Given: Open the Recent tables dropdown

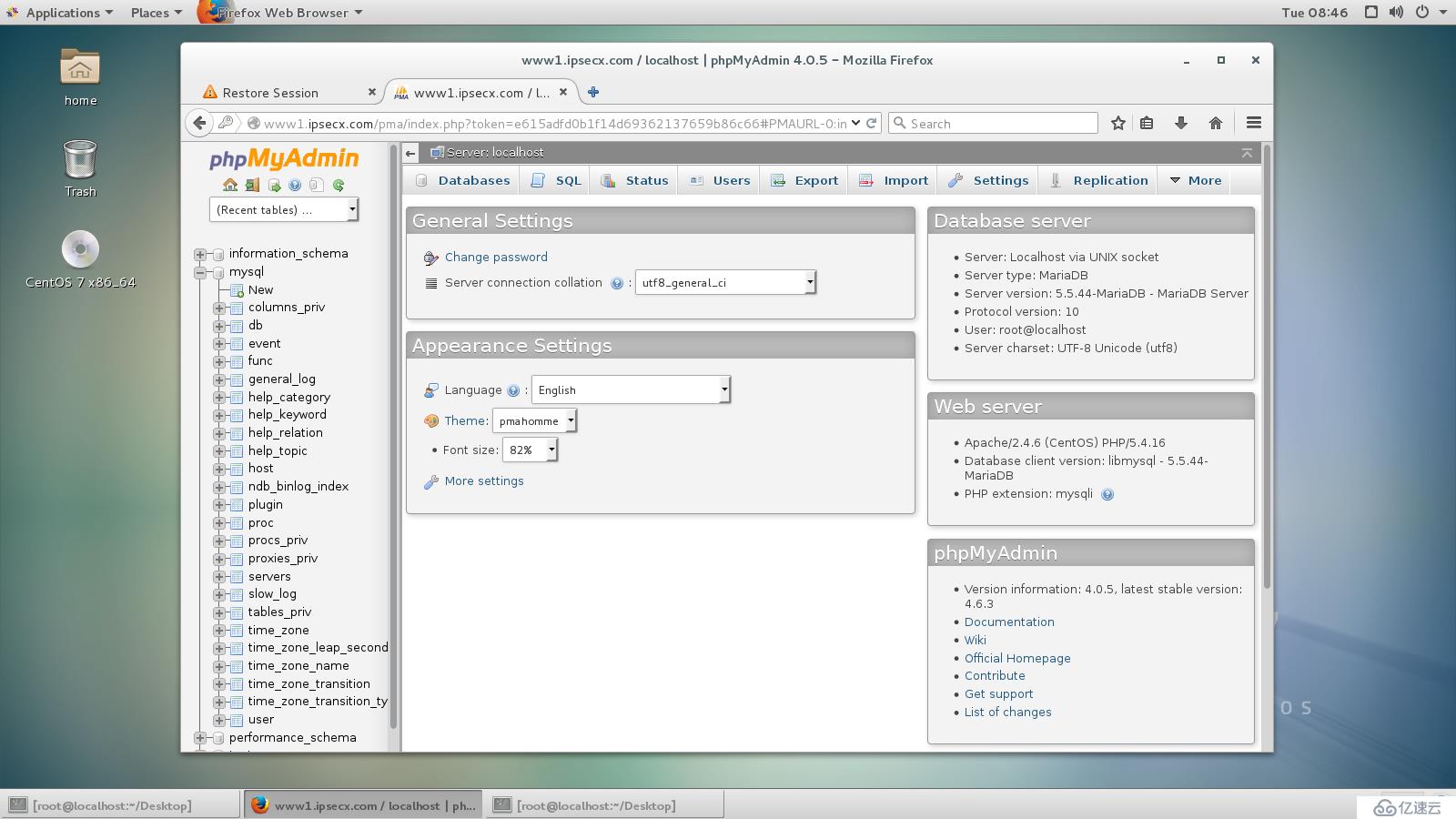Looking at the screenshot, I should click(284, 210).
